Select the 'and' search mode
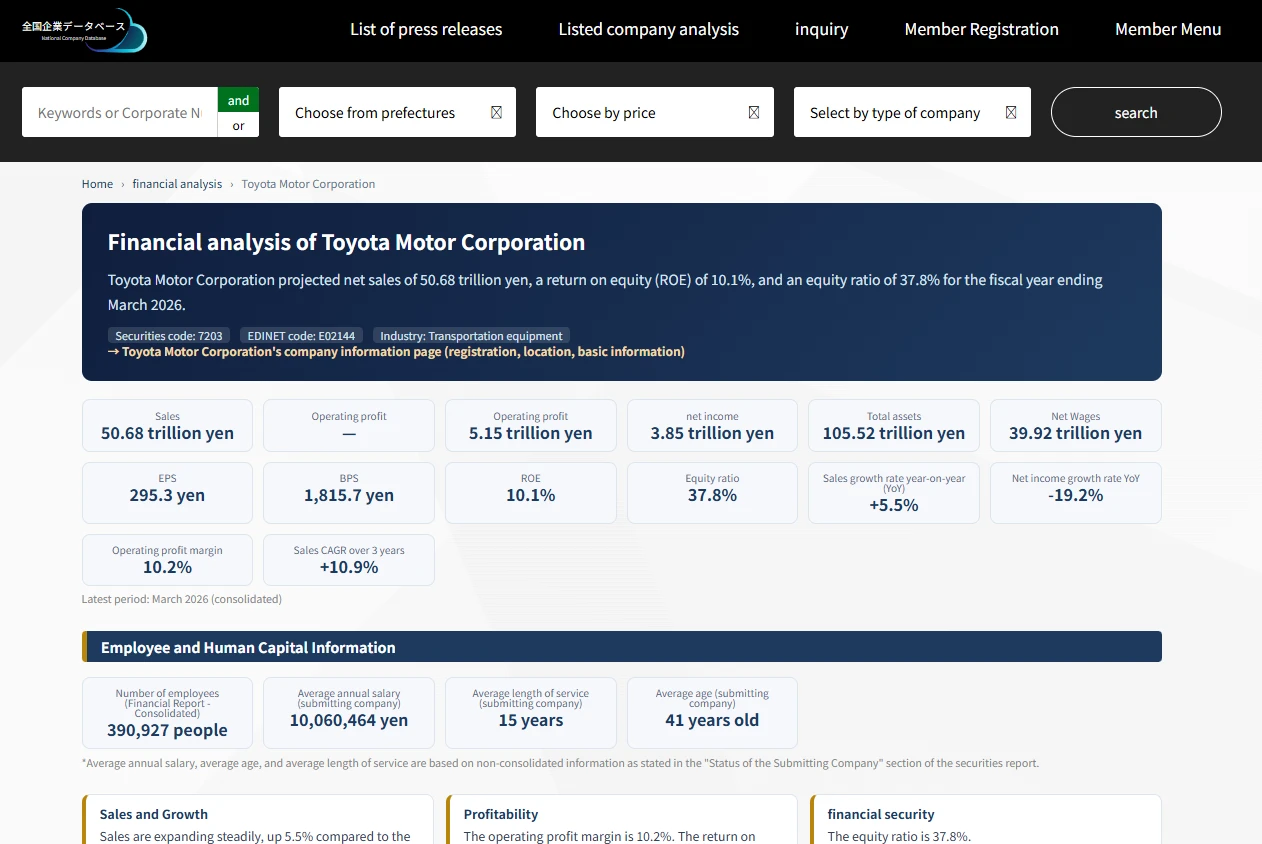1262x844 pixels. (238, 100)
